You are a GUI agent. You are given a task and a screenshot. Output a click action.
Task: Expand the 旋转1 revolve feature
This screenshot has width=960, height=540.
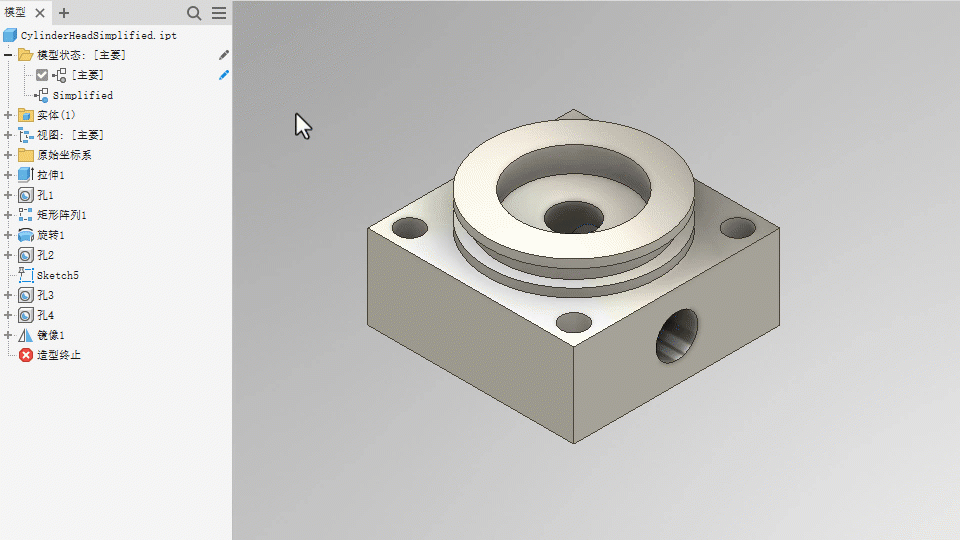click(8, 235)
